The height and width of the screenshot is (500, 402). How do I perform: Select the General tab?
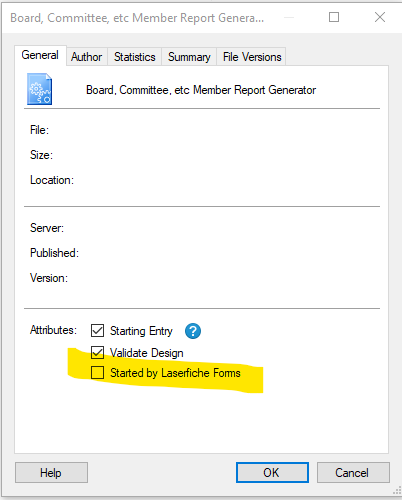click(40, 55)
